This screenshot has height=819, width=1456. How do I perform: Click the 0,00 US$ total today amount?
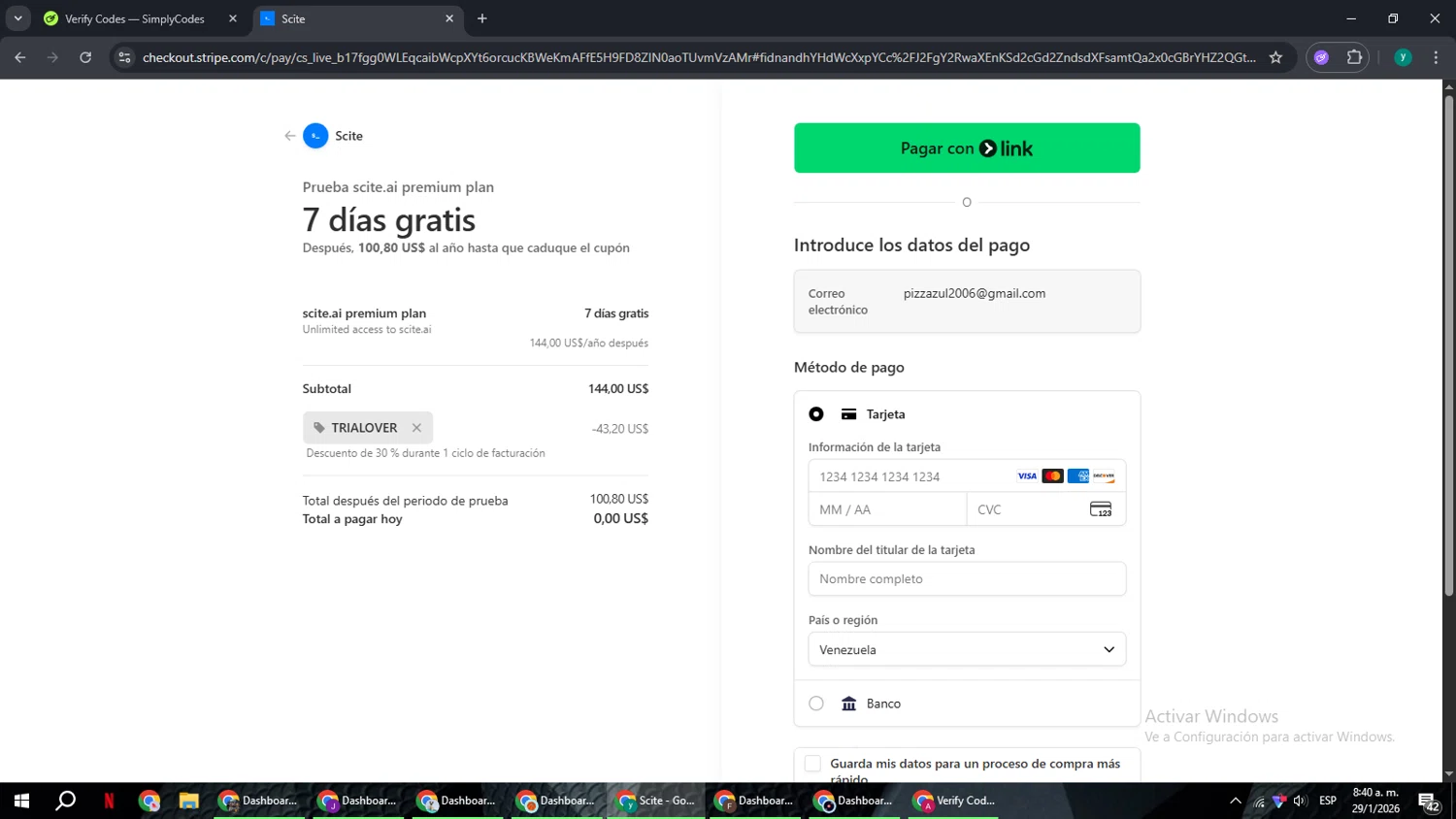coord(621,518)
